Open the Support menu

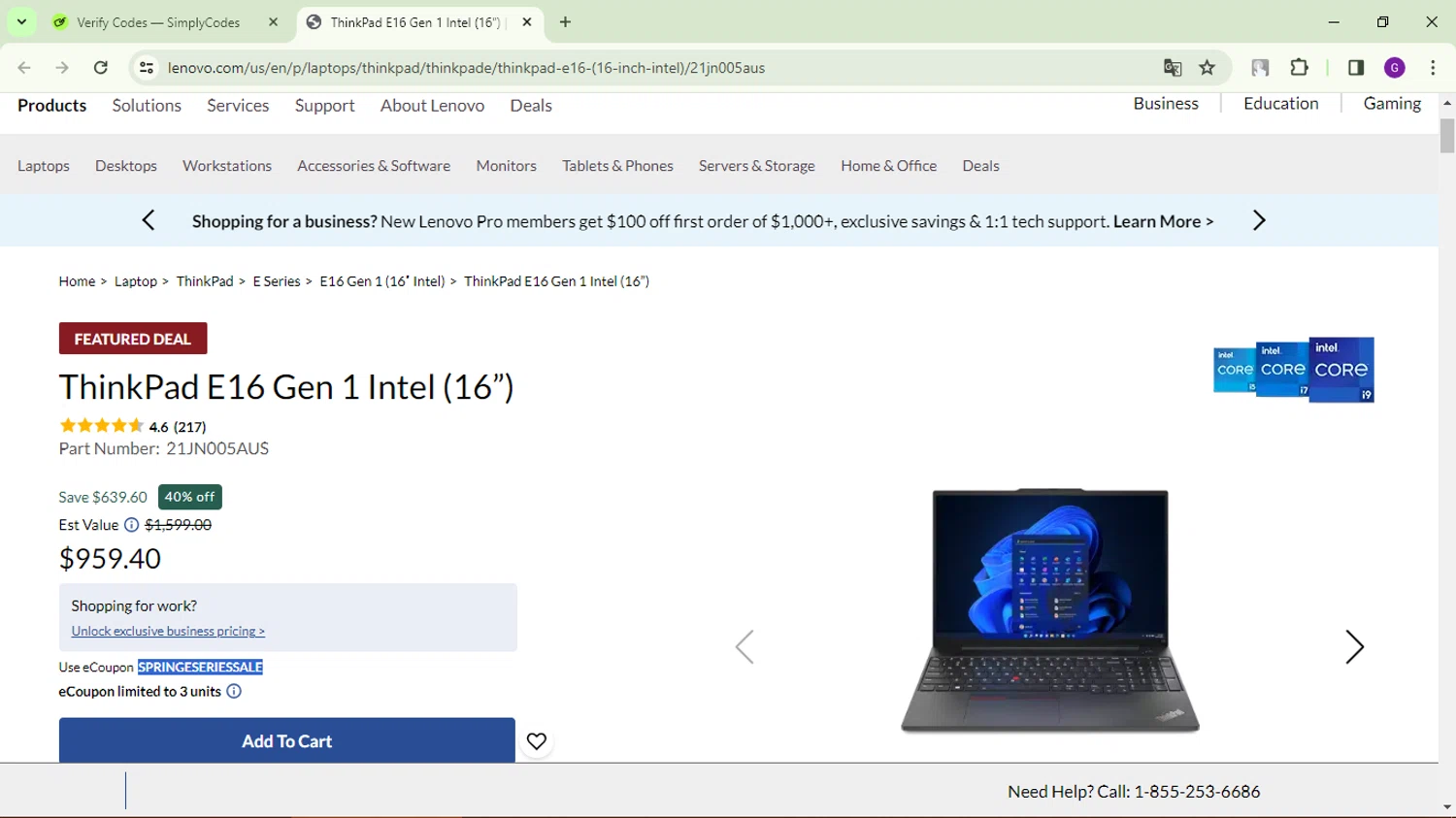[x=324, y=105]
